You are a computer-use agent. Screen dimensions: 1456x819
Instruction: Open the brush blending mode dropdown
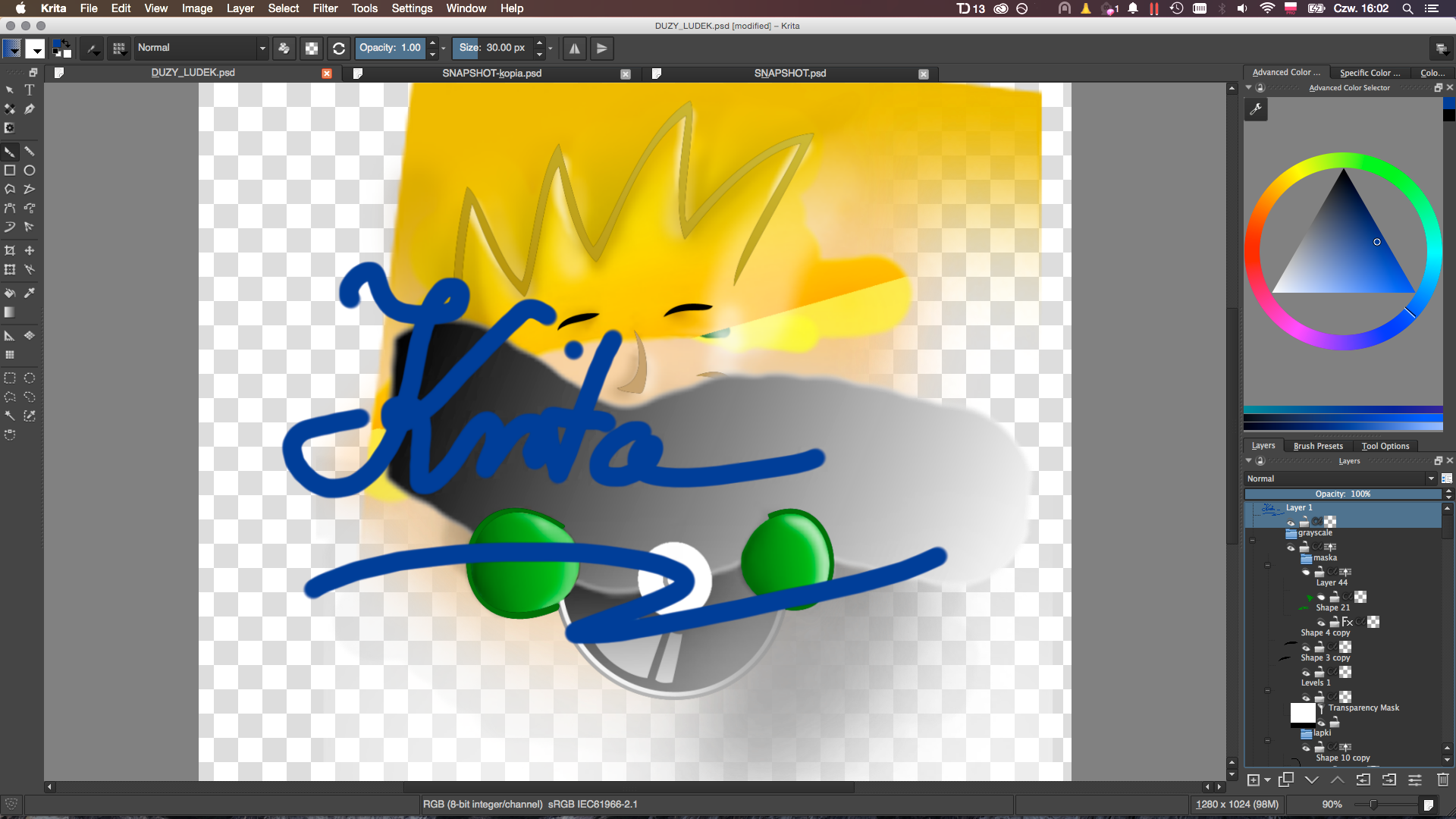(x=201, y=48)
